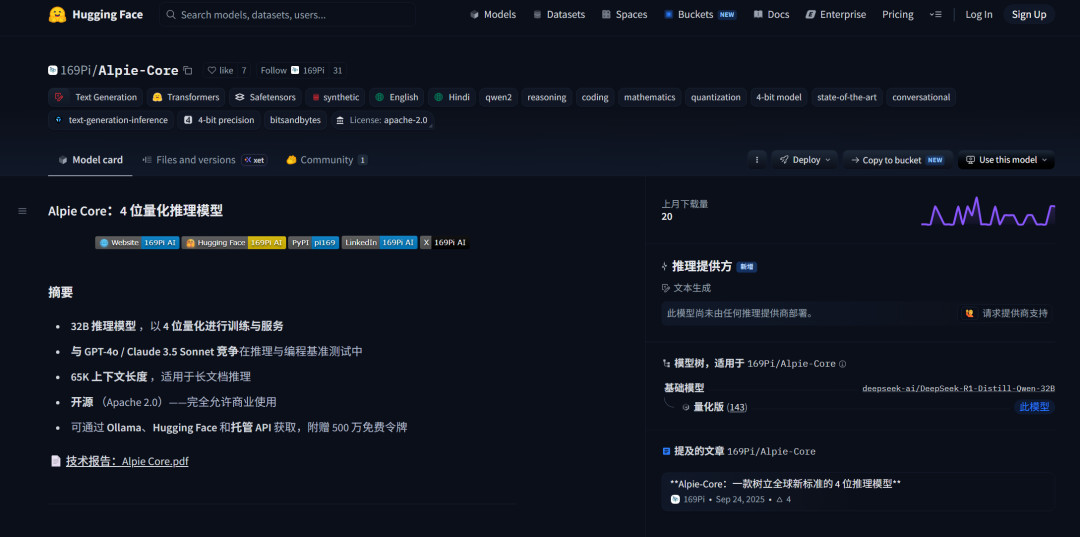
Task: Click the search magnifier icon
Action: click(171, 14)
